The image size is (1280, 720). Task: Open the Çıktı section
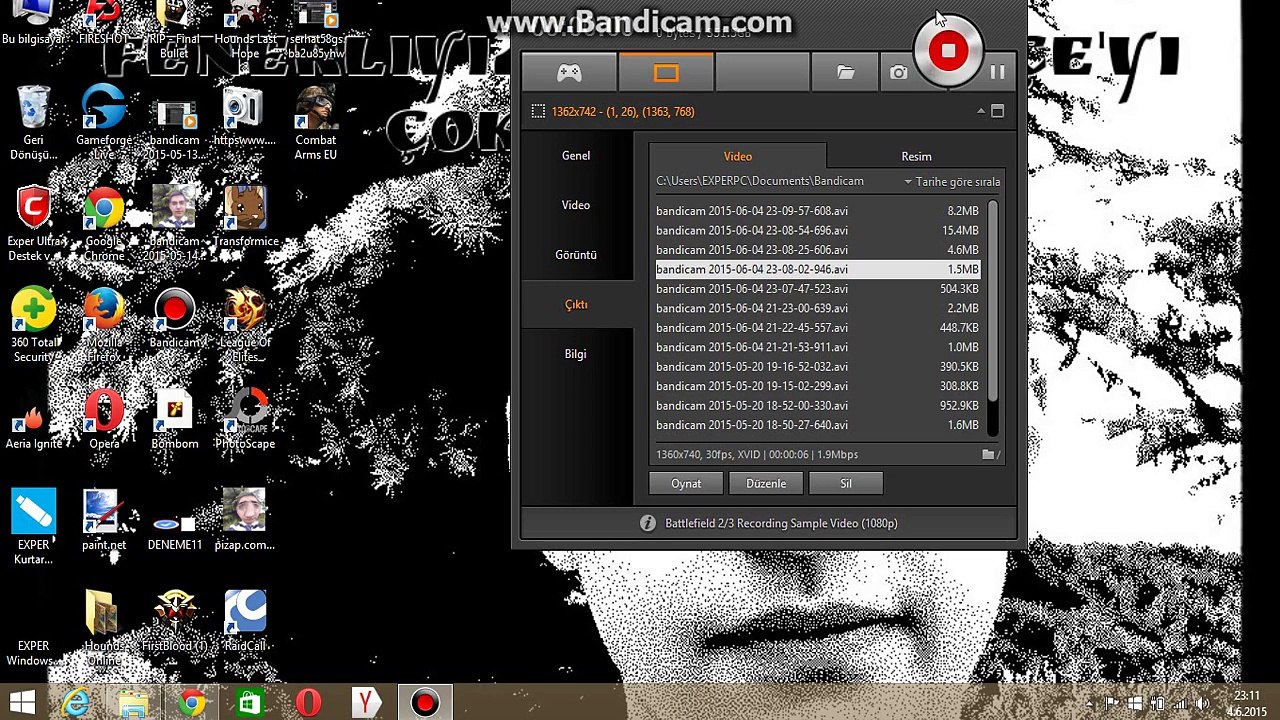point(576,305)
